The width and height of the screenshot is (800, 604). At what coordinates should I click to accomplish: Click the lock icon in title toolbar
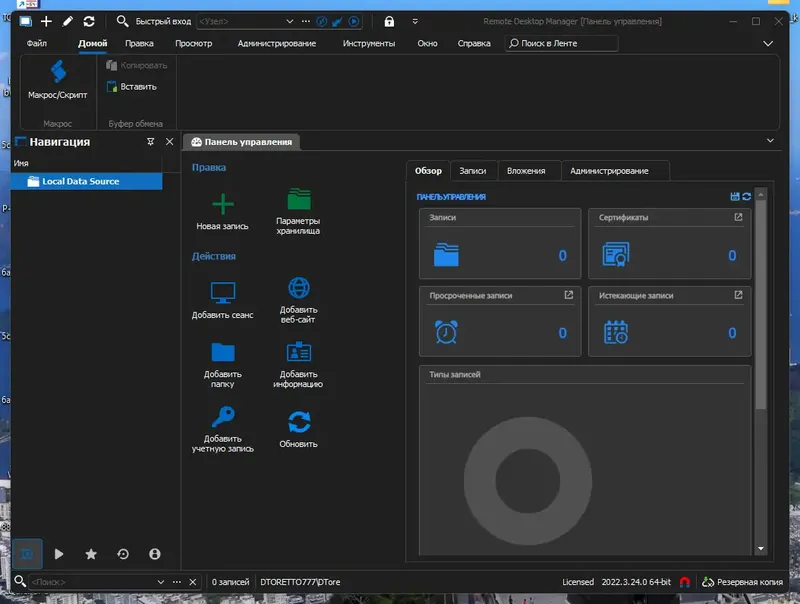point(389,21)
